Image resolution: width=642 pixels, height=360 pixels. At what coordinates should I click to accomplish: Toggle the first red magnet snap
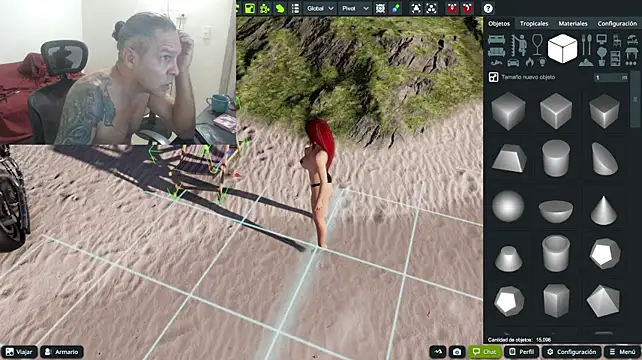click(452, 8)
